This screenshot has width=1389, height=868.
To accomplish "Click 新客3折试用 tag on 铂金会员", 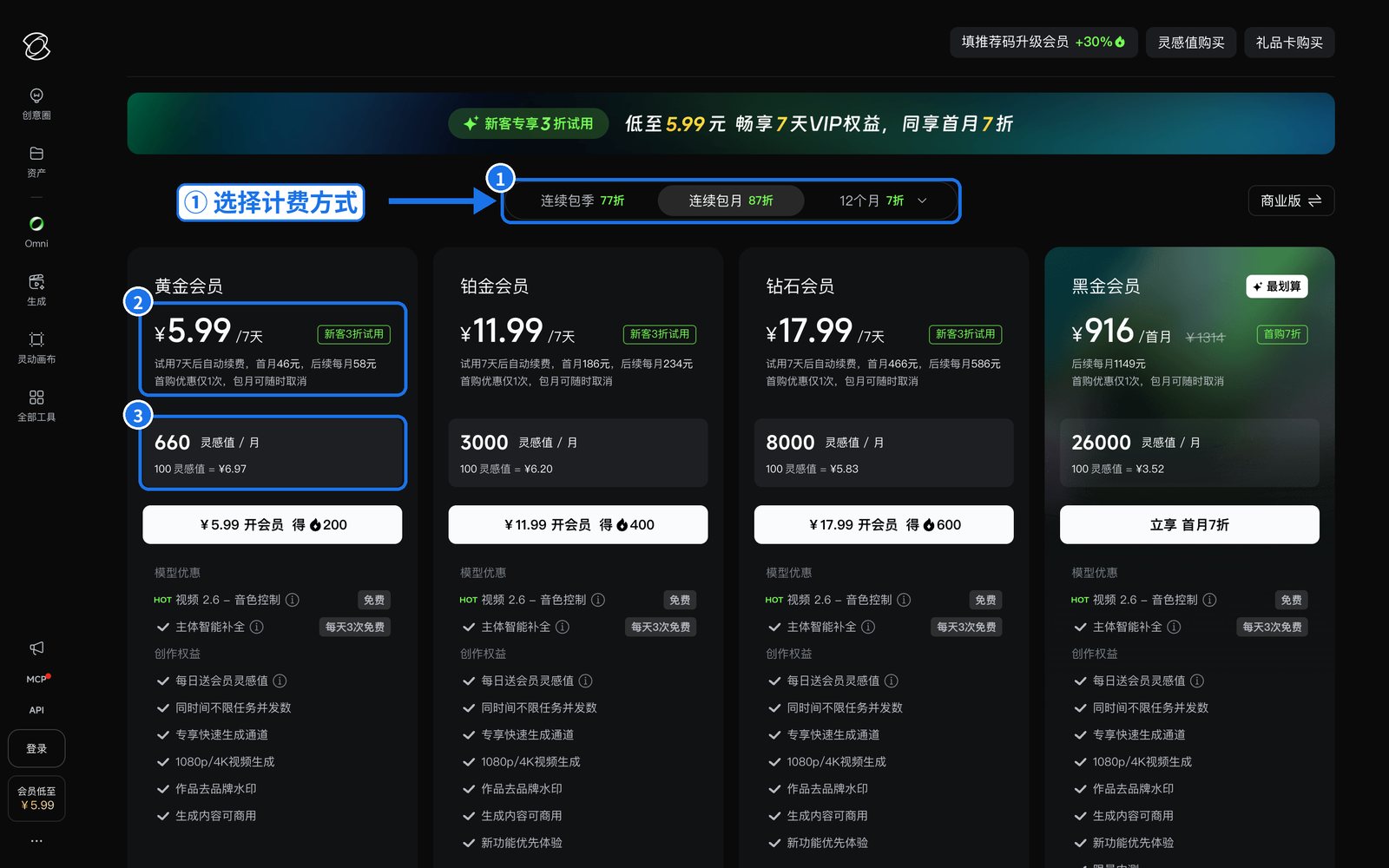I will [x=660, y=334].
